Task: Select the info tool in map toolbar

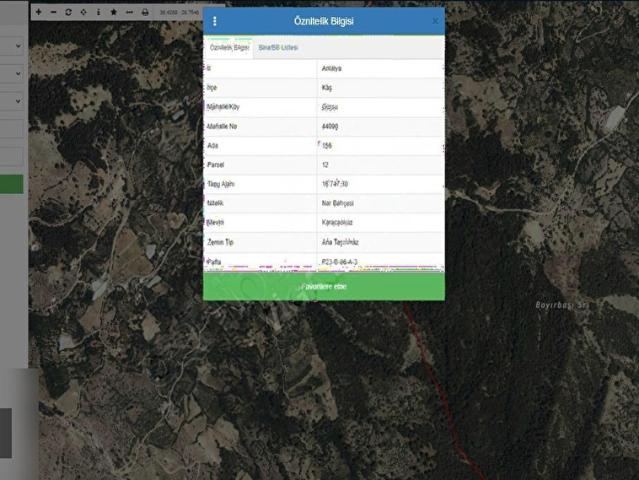Action: [x=98, y=12]
